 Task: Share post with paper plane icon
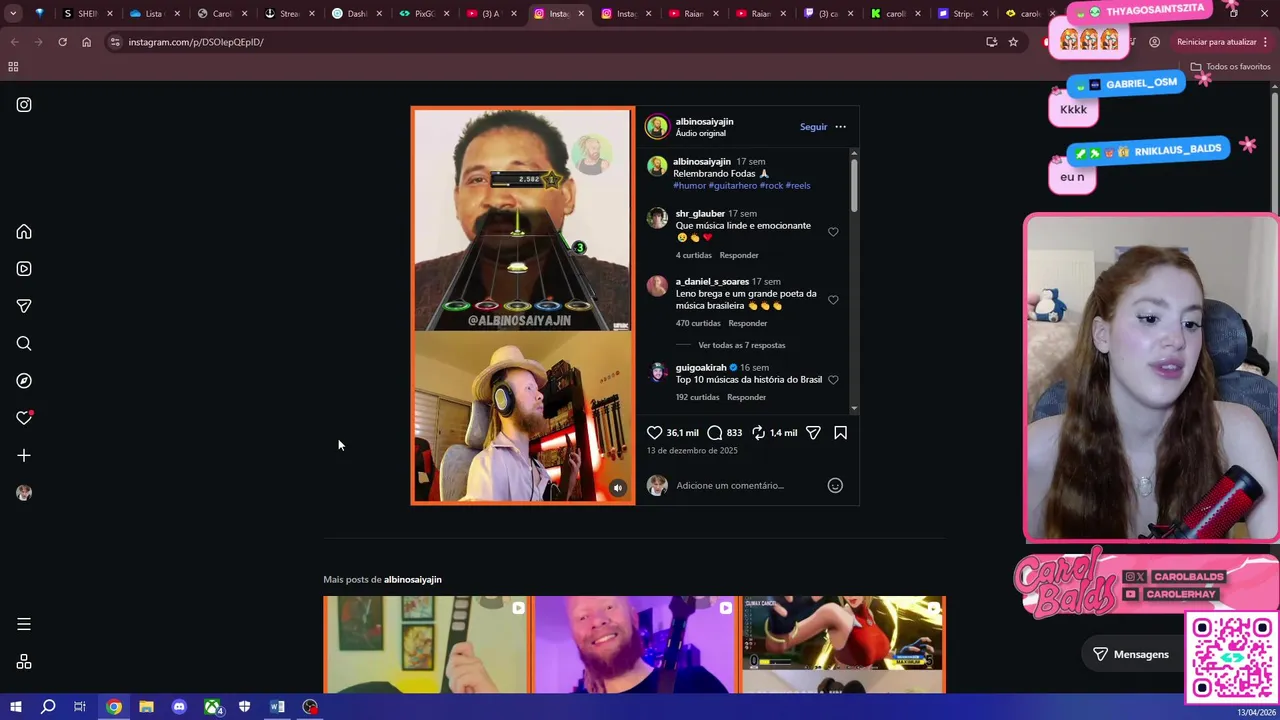[813, 433]
